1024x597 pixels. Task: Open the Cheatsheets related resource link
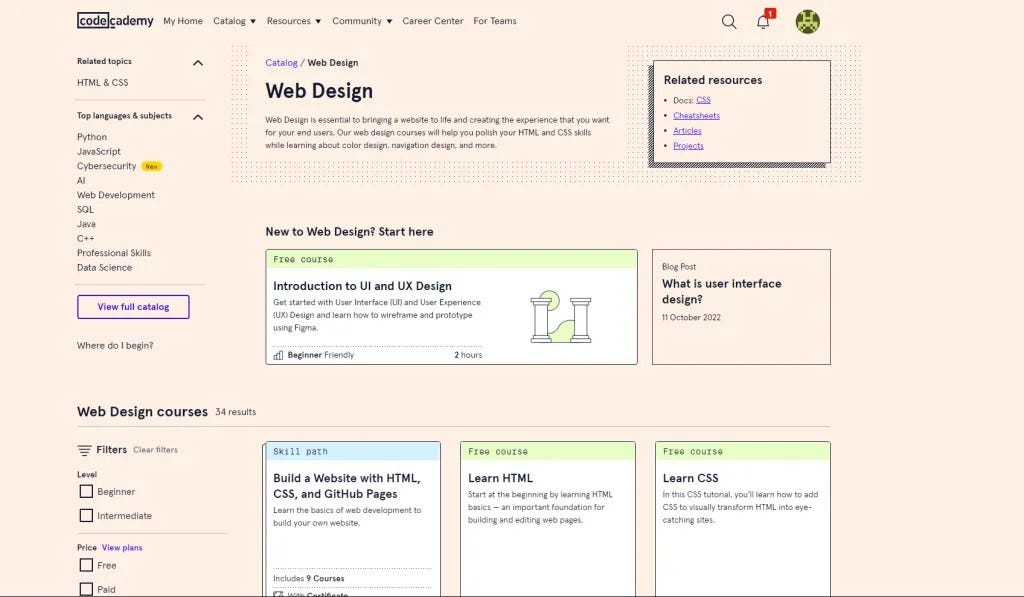696,116
